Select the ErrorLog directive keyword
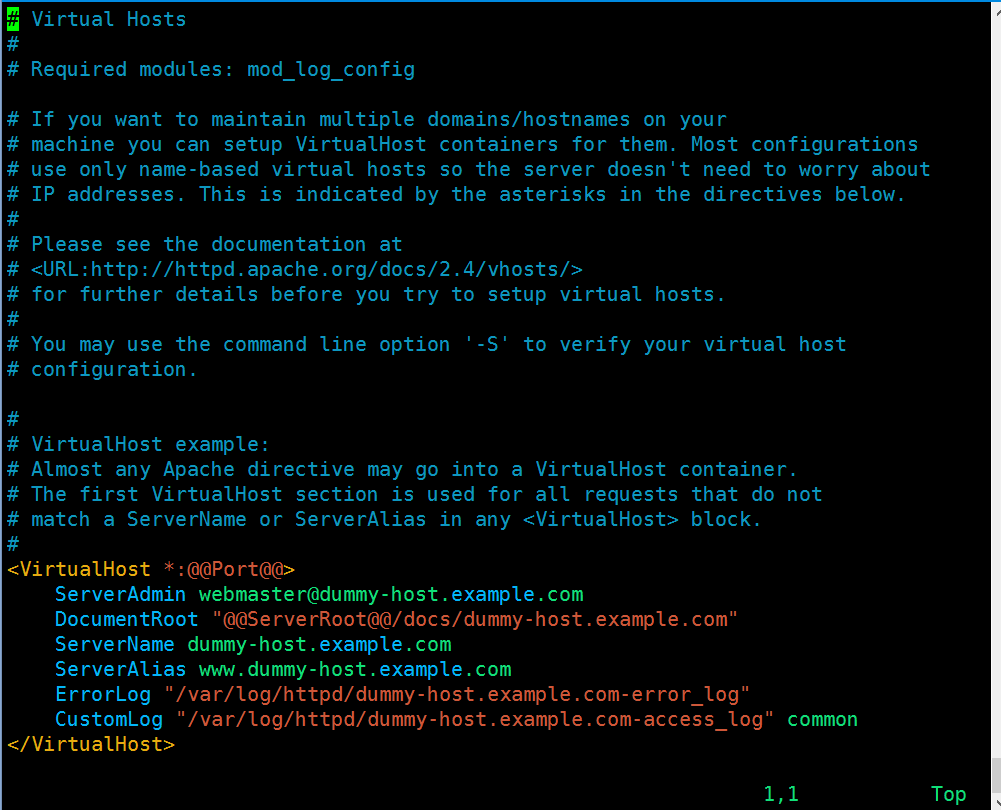 click(x=103, y=694)
